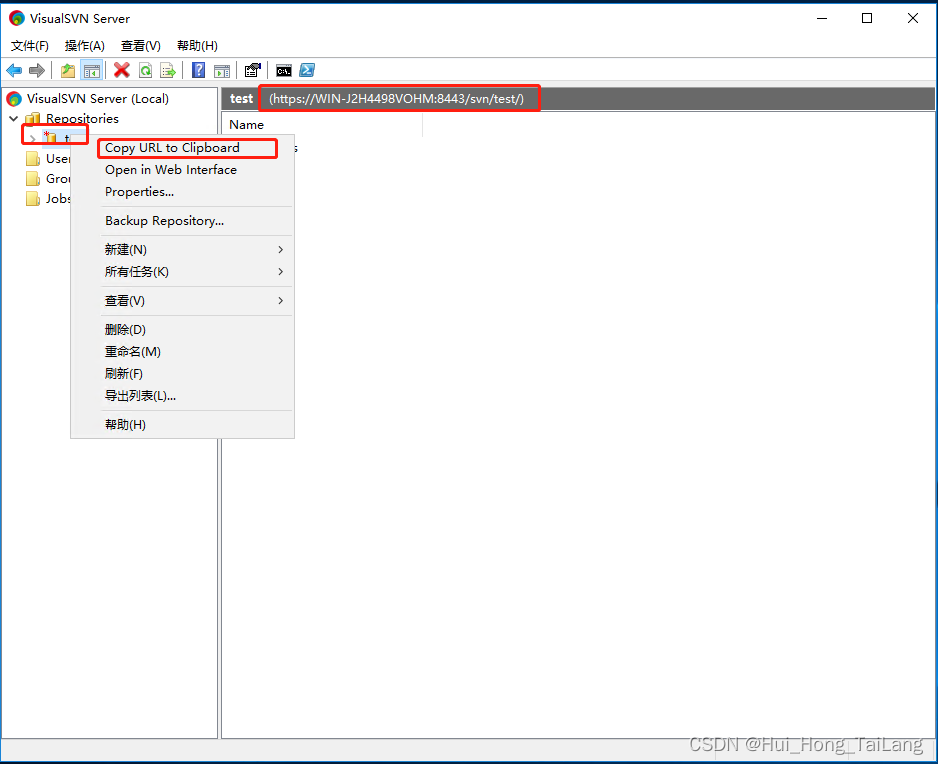Open the 新建(N) submenu arrow
938x764 pixels.
coord(281,249)
